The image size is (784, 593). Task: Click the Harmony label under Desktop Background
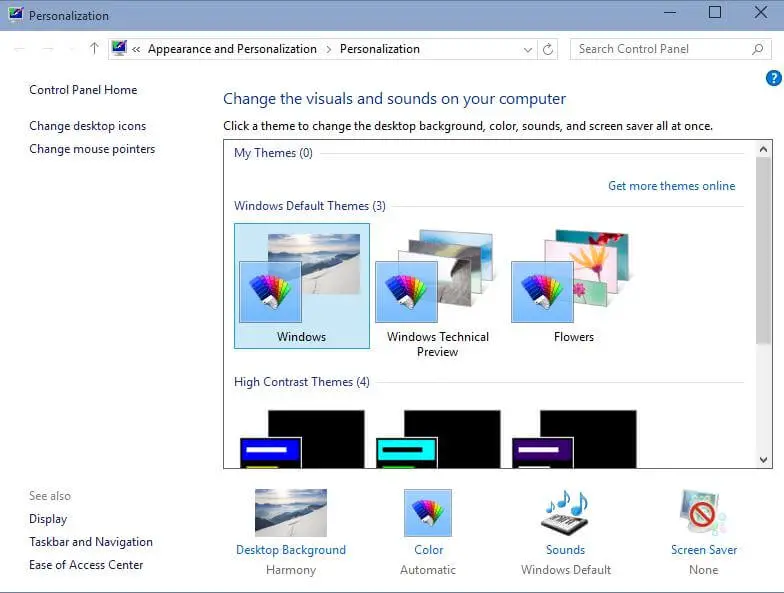(290, 570)
